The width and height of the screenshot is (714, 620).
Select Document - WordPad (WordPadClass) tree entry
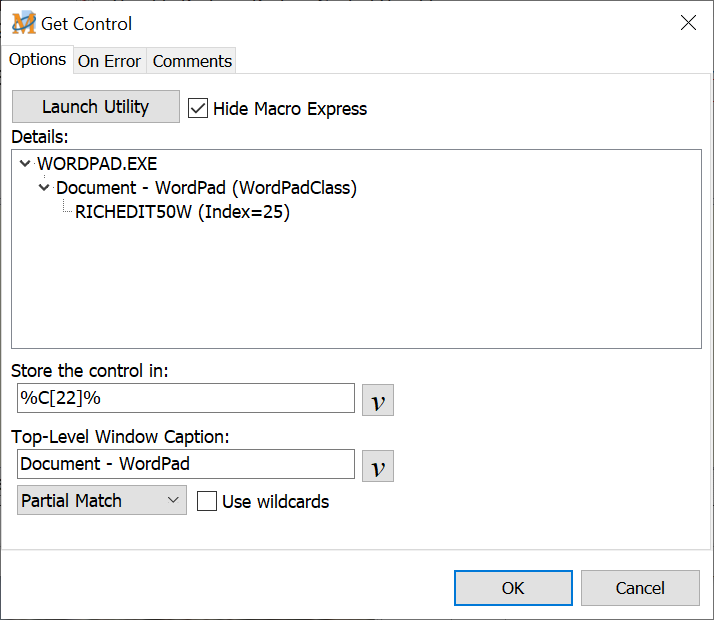(206, 188)
